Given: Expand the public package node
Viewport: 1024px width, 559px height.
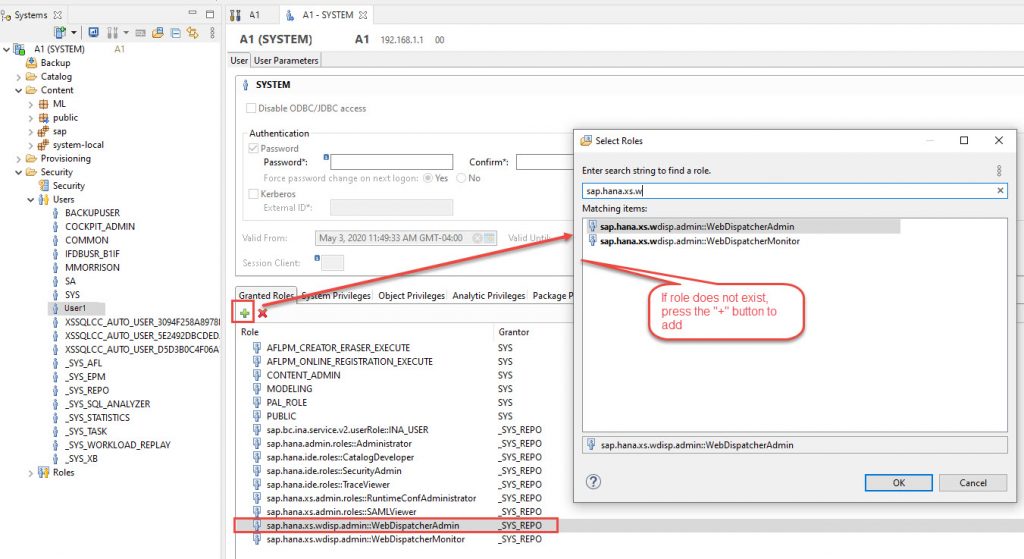Looking at the screenshot, I should [30, 118].
